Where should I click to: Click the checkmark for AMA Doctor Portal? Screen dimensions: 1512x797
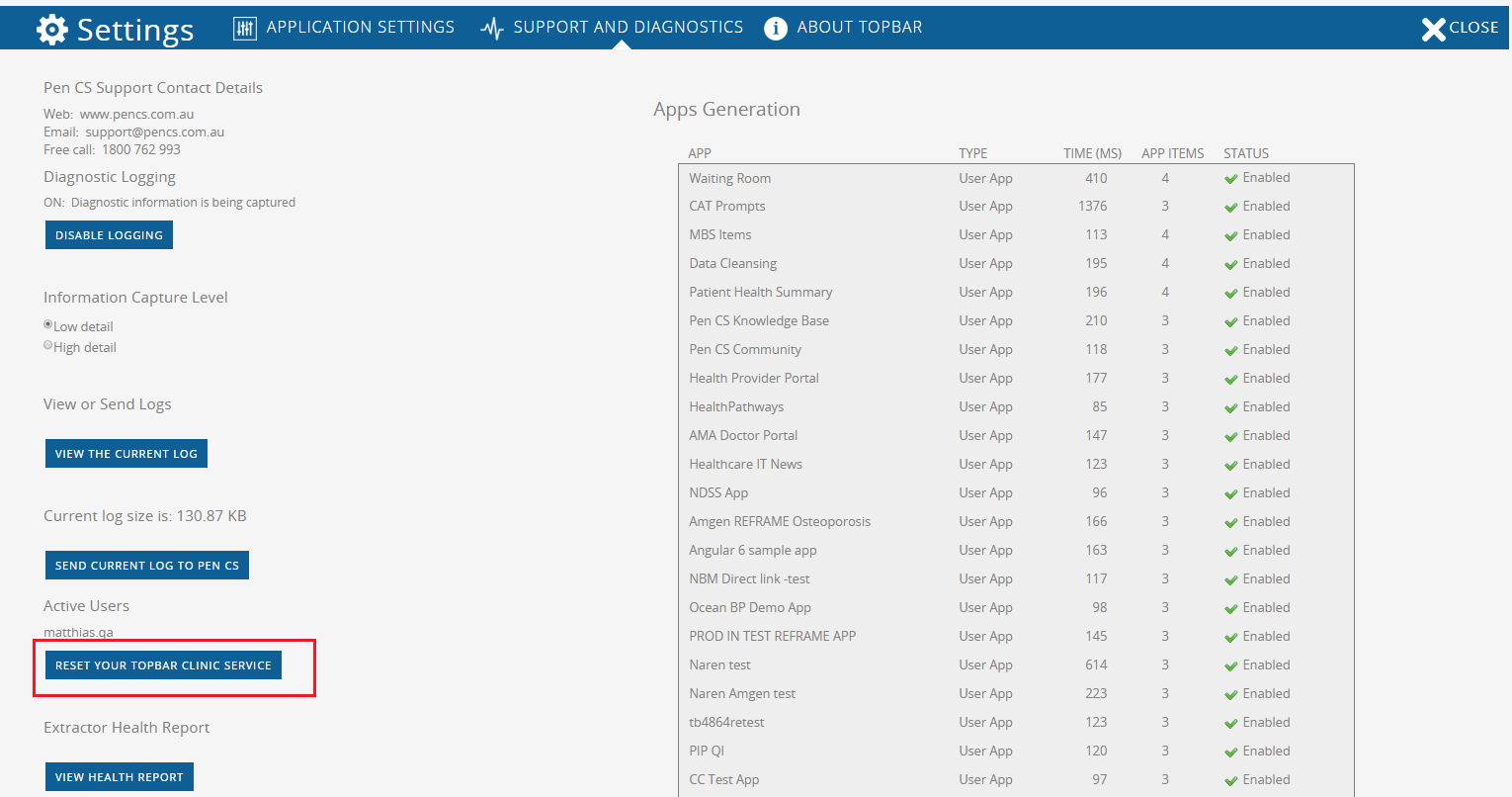[1231, 437]
